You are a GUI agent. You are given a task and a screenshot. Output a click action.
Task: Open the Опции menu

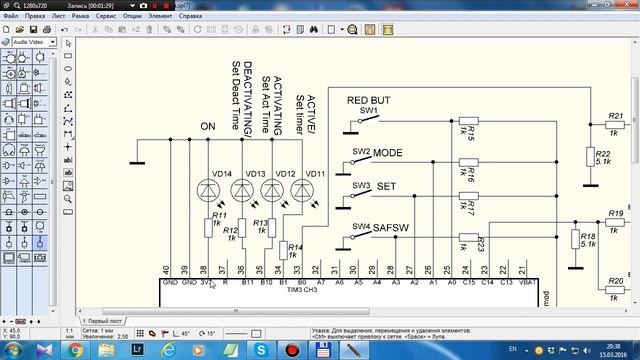132,16
